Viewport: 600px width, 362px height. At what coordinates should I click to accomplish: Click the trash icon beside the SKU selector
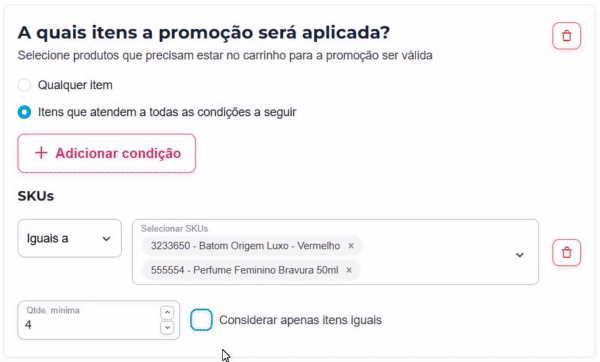point(566,253)
